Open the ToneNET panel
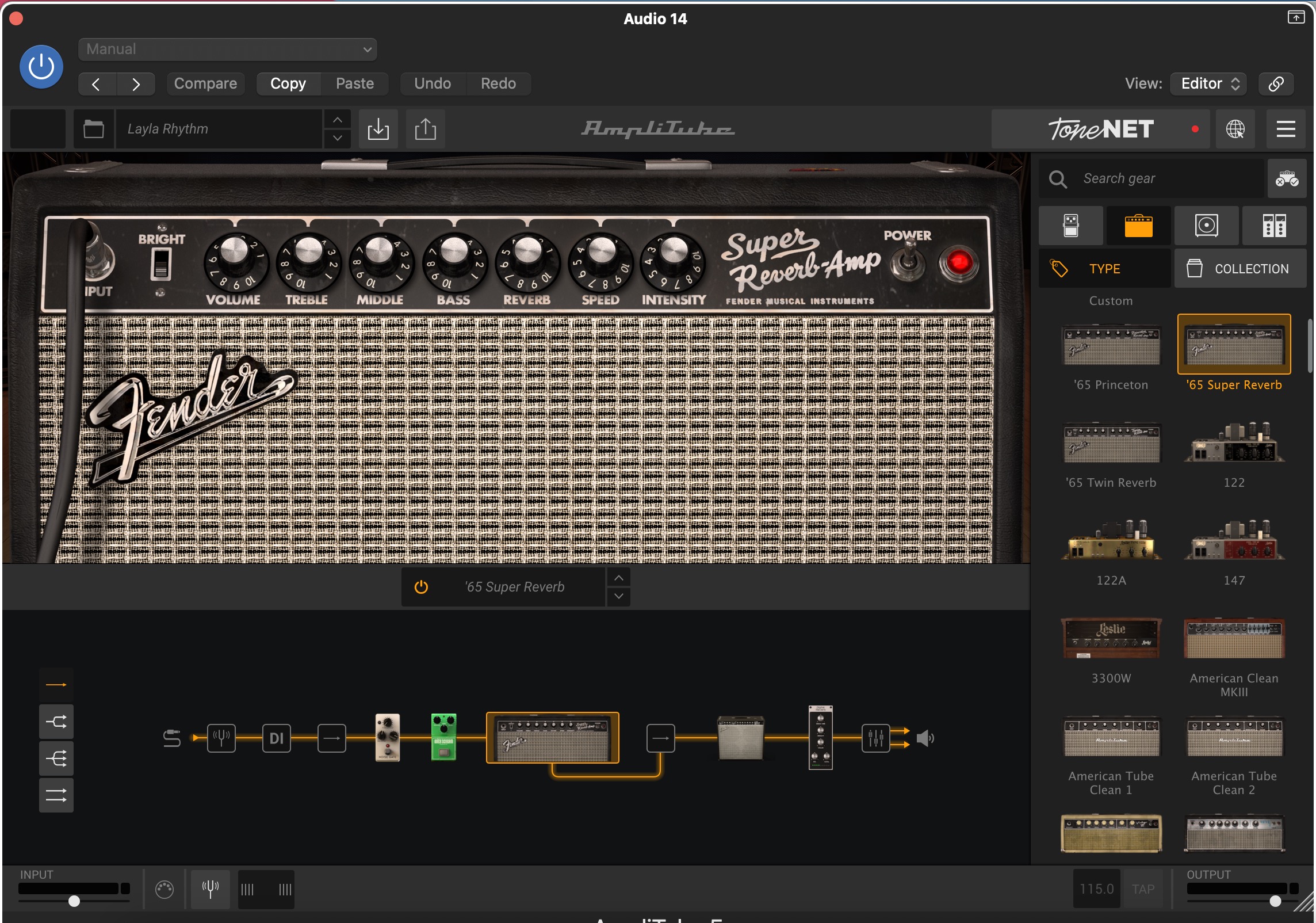 click(x=1101, y=129)
